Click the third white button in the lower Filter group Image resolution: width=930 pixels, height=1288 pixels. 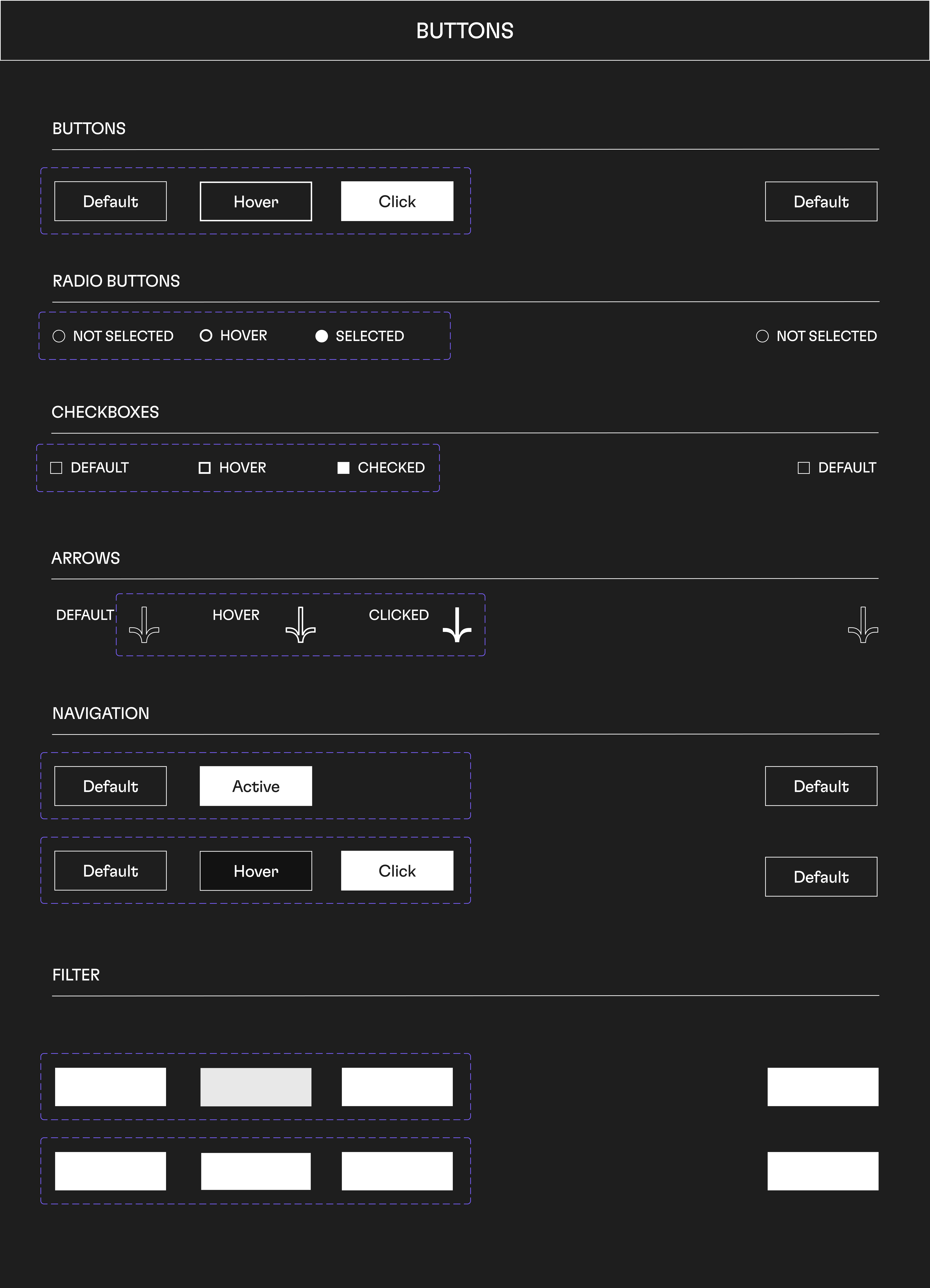point(397,1171)
